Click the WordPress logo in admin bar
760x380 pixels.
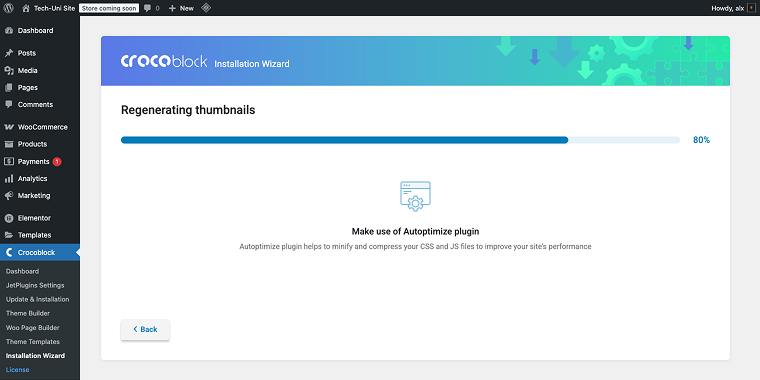click(x=8, y=8)
